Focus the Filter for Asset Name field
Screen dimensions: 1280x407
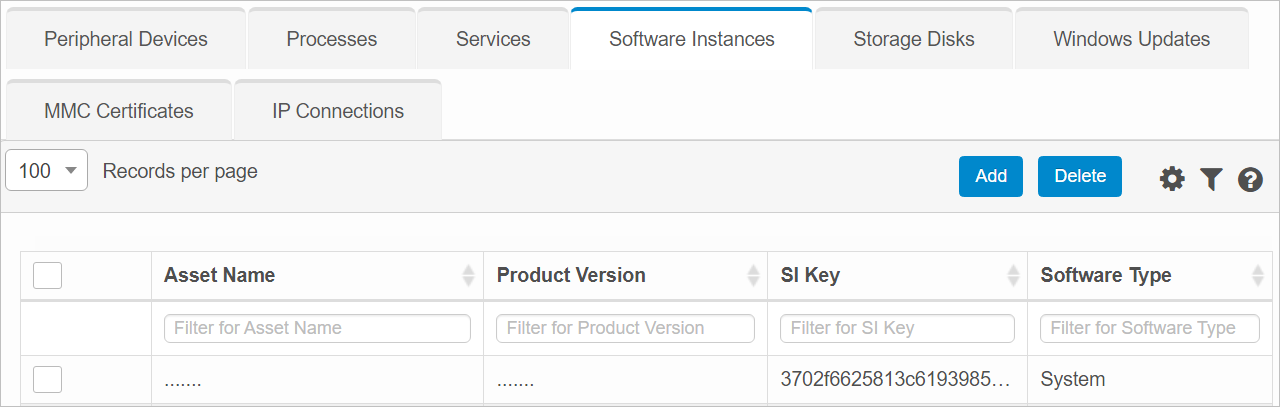click(x=317, y=328)
